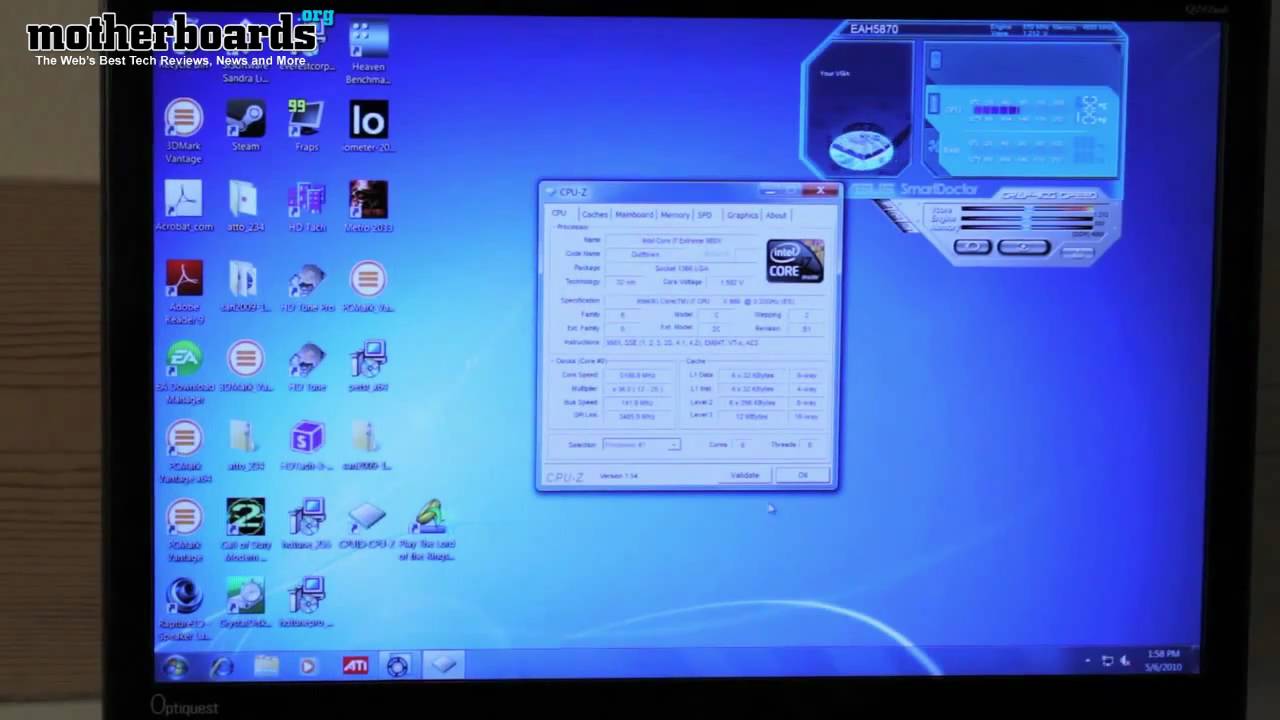
Task: Open the Iometer desktop icon
Action: (368, 126)
